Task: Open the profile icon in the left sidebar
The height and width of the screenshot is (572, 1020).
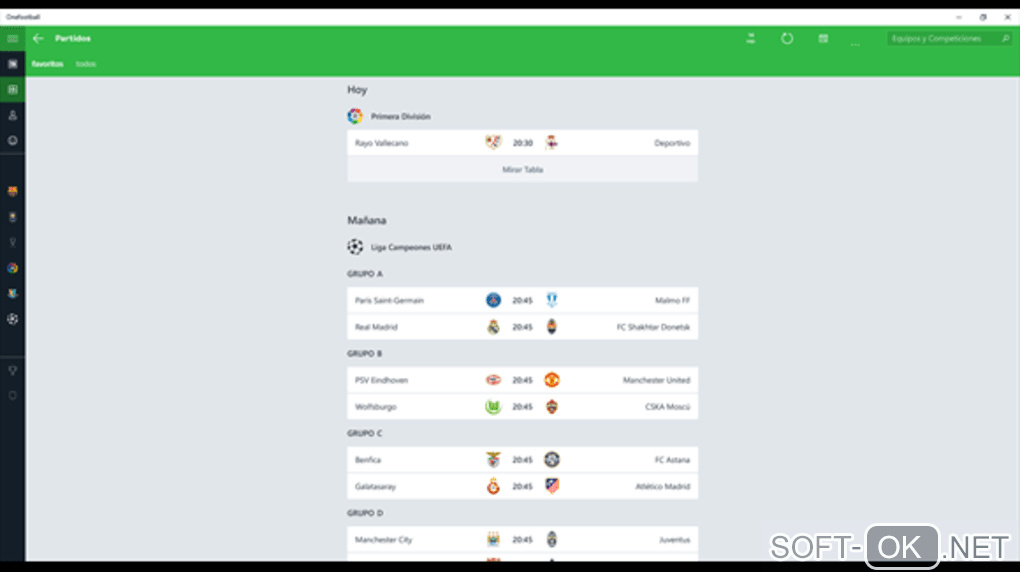Action: point(12,115)
